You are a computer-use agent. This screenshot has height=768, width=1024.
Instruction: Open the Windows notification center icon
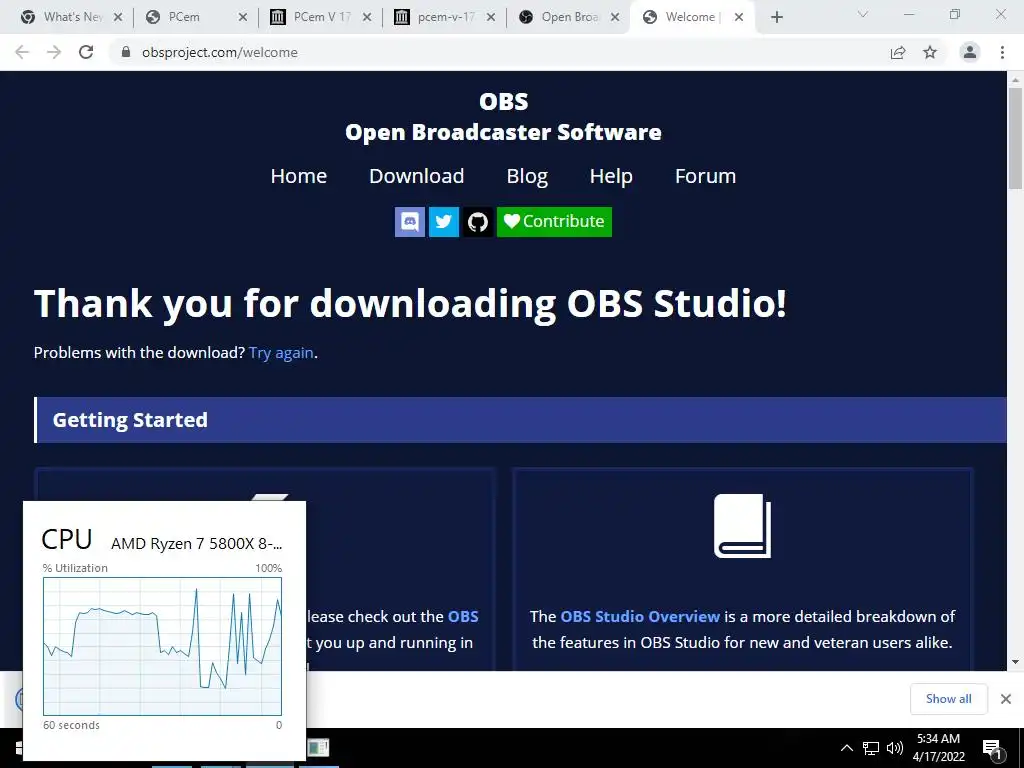(993, 749)
